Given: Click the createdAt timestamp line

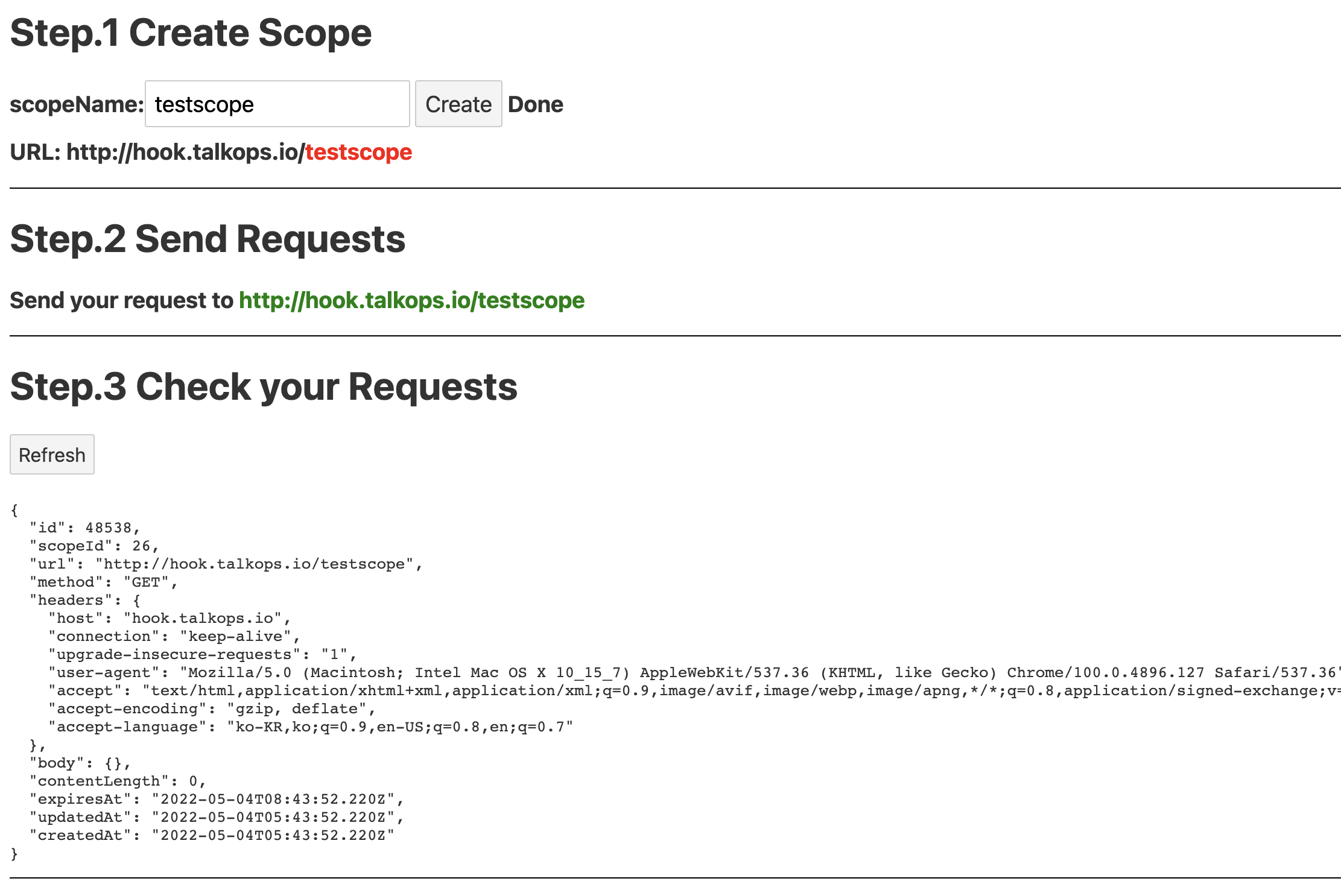Looking at the screenshot, I should 212,836.
